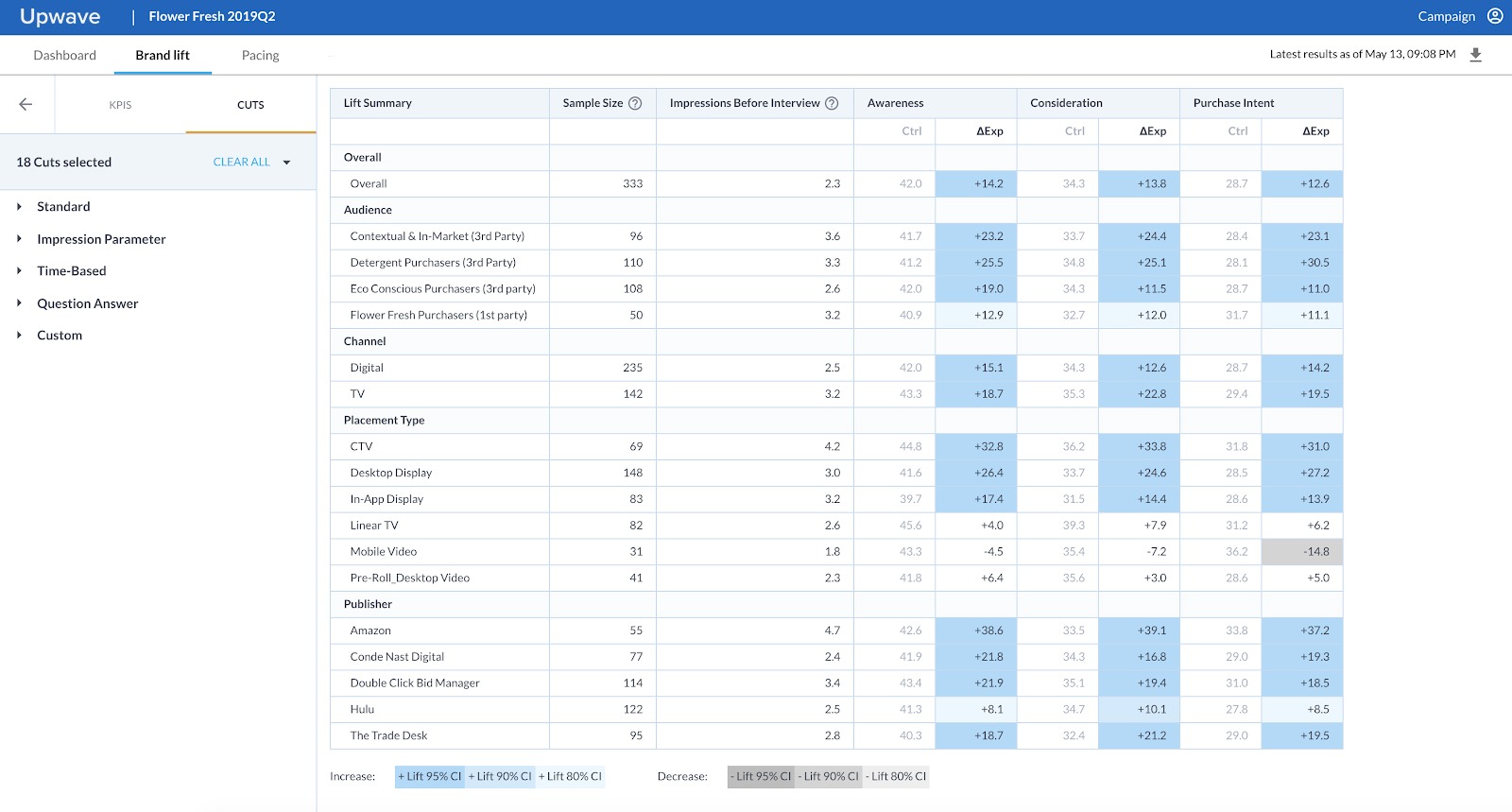Click CTV purchase intent +31.0 cell
The image size is (1512, 812).
click(1302, 446)
